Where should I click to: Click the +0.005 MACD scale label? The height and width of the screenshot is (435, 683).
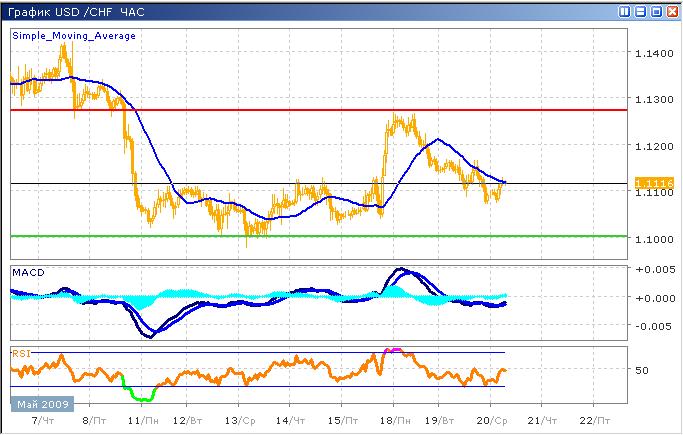(656, 270)
